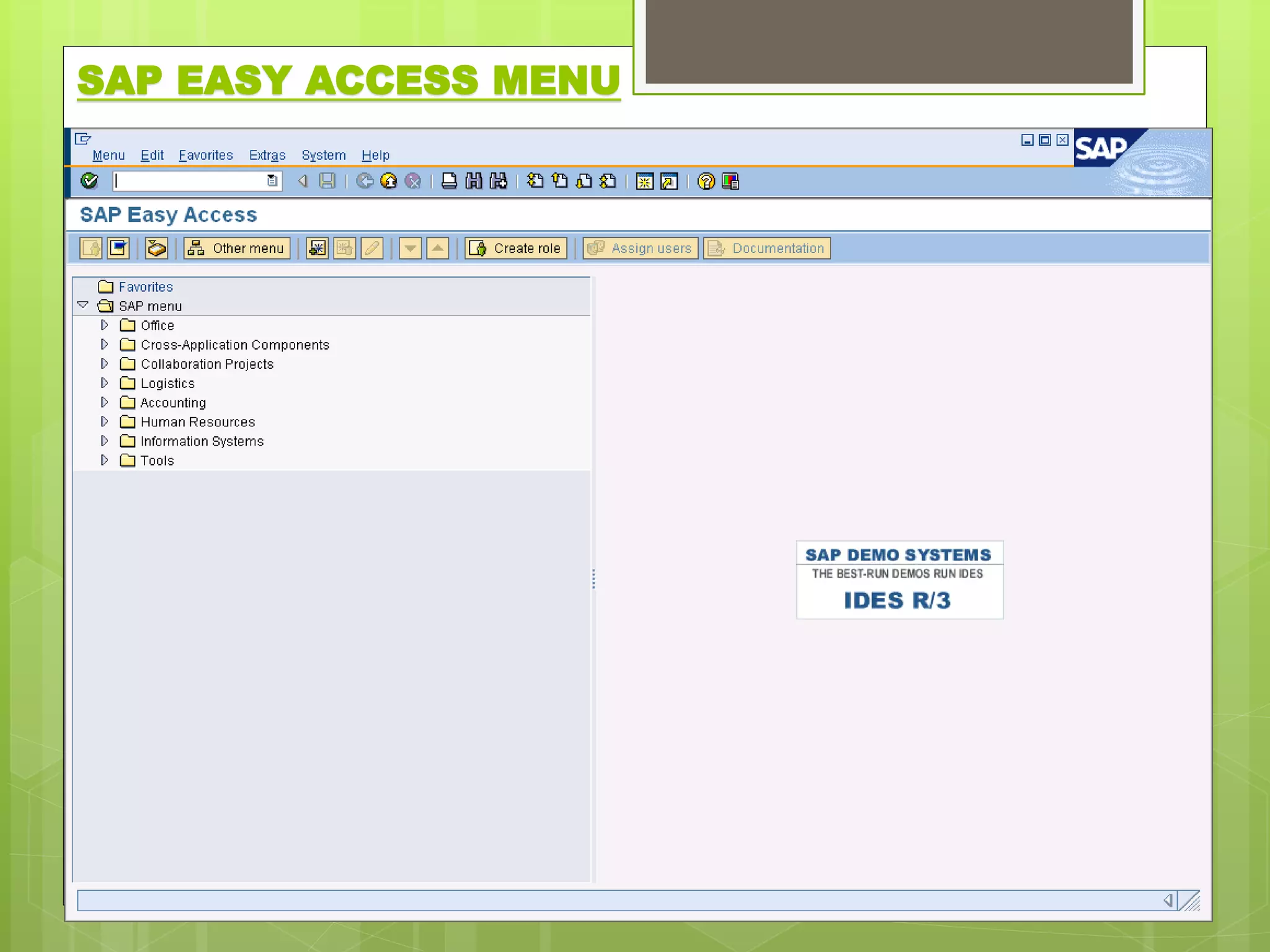Click the Assign users button

641,249
